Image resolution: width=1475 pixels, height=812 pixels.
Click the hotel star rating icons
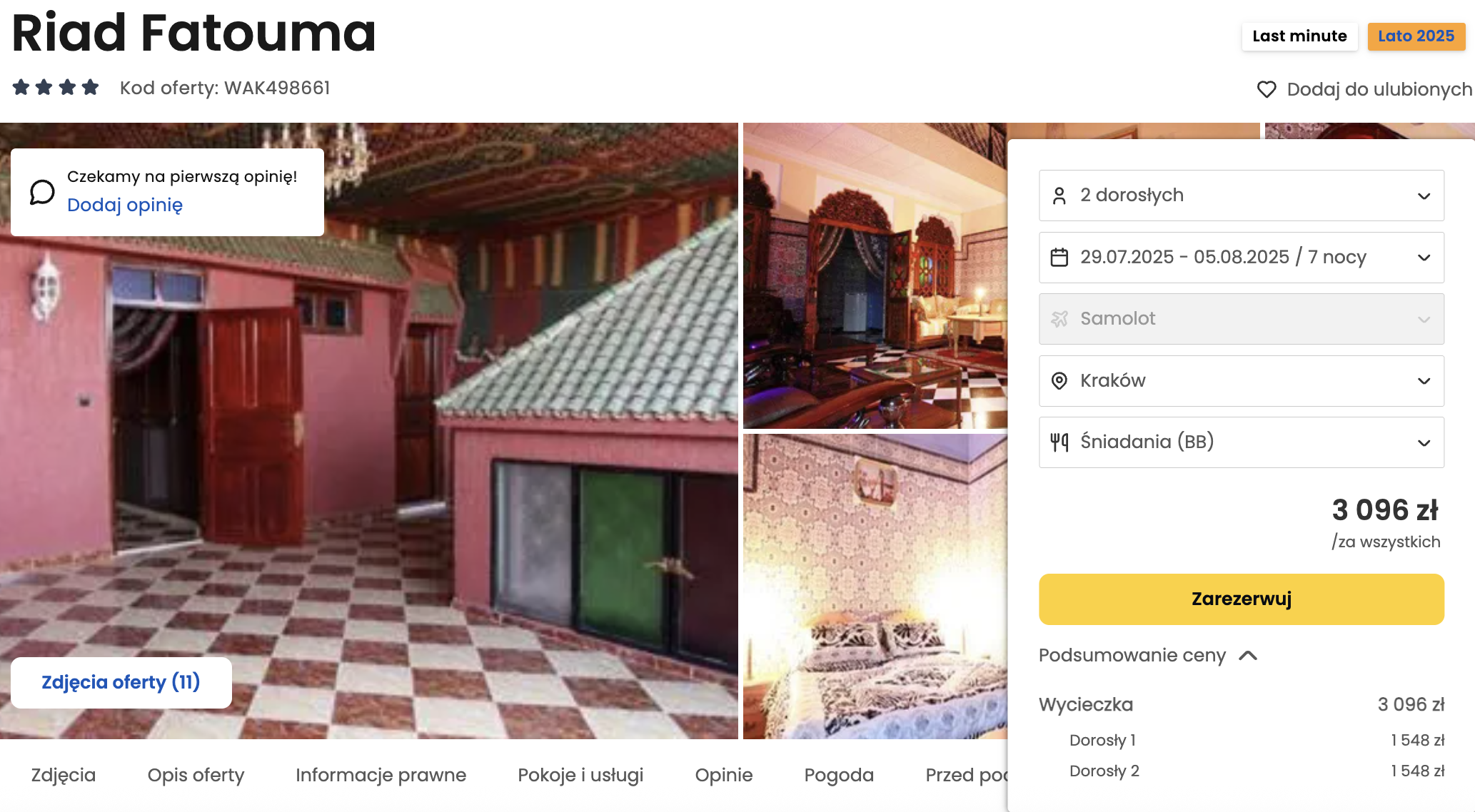click(x=56, y=88)
